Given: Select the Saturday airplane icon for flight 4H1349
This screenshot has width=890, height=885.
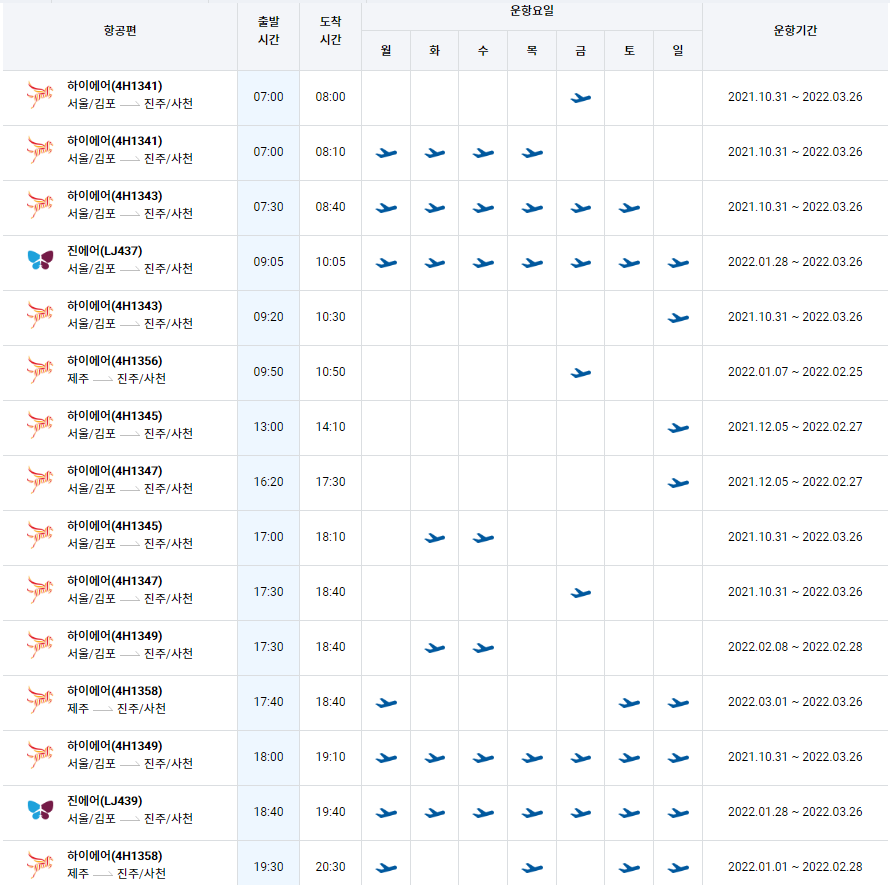Looking at the screenshot, I should 628,757.
